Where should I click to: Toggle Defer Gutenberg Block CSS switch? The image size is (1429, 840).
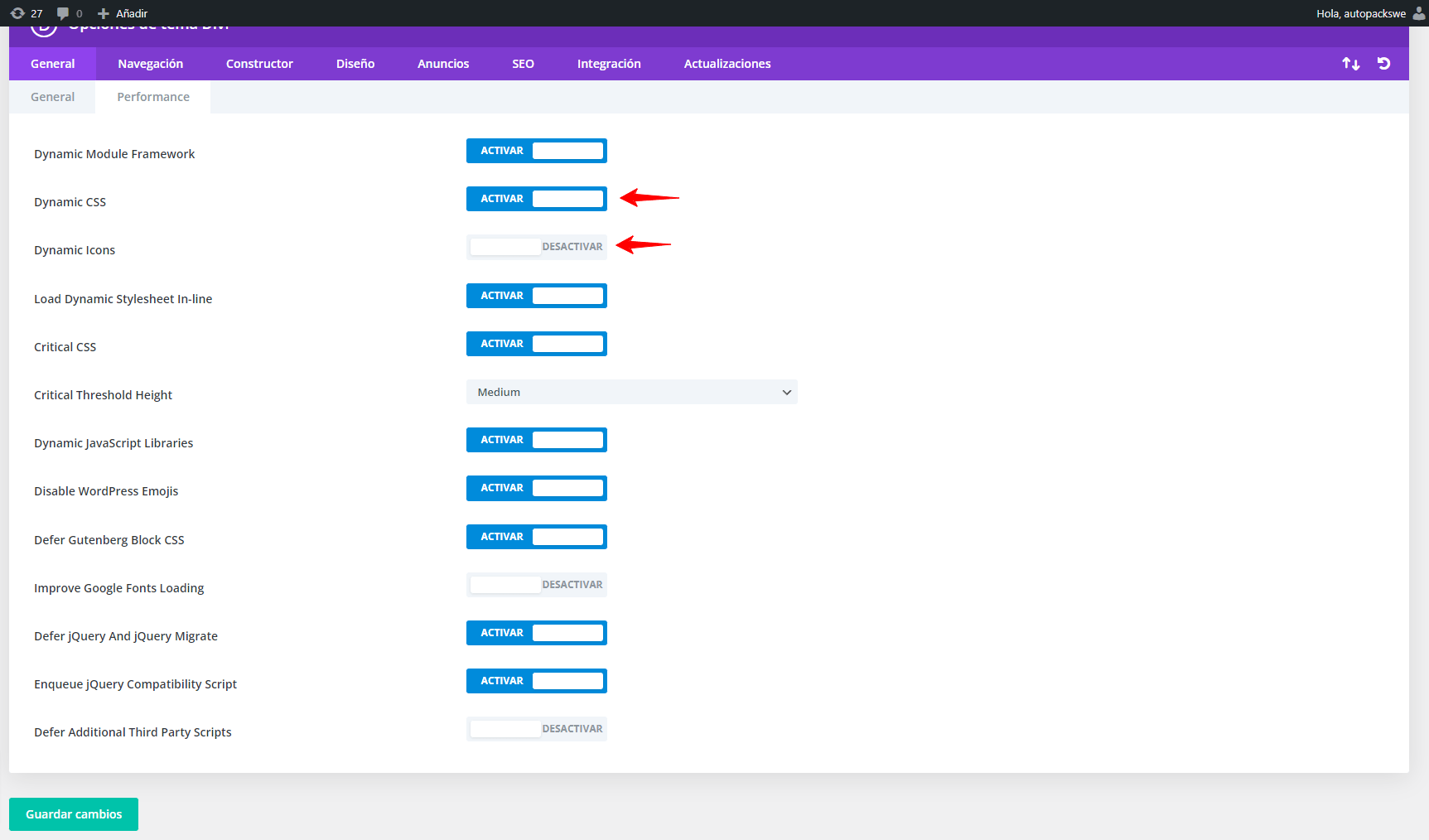537,537
